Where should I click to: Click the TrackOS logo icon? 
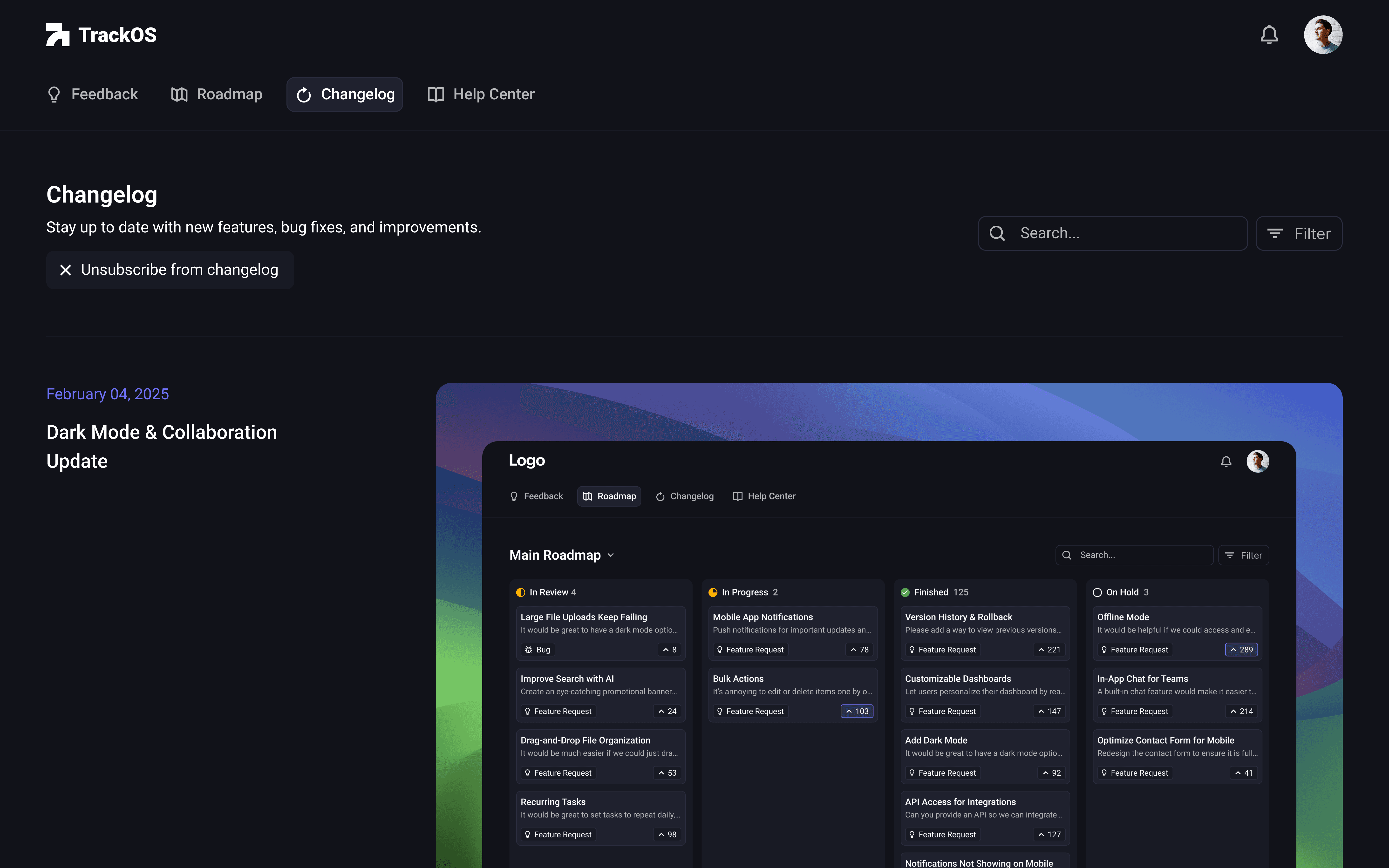coord(57,35)
